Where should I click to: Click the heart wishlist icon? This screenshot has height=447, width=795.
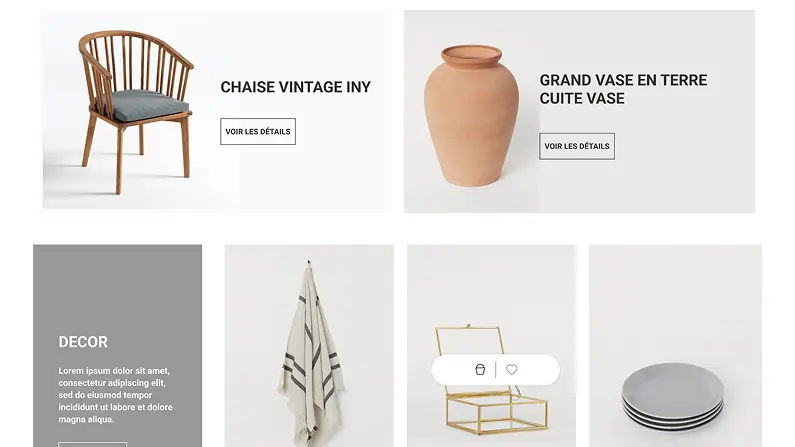[x=512, y=369]
